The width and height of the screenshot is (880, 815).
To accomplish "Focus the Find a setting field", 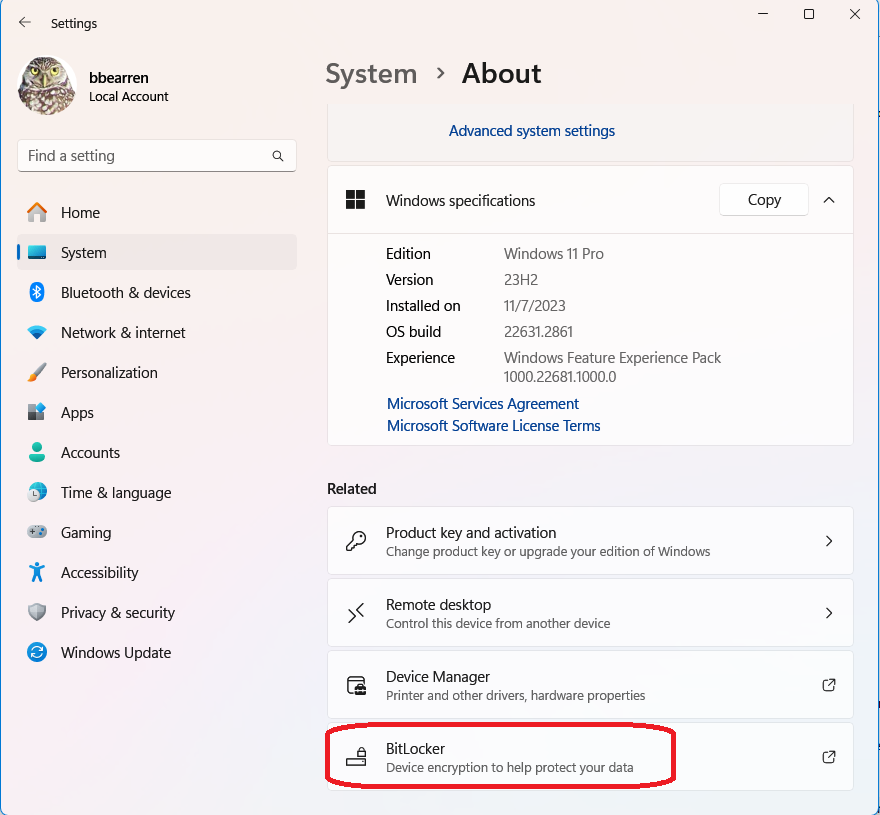I will tap(157, 156).
